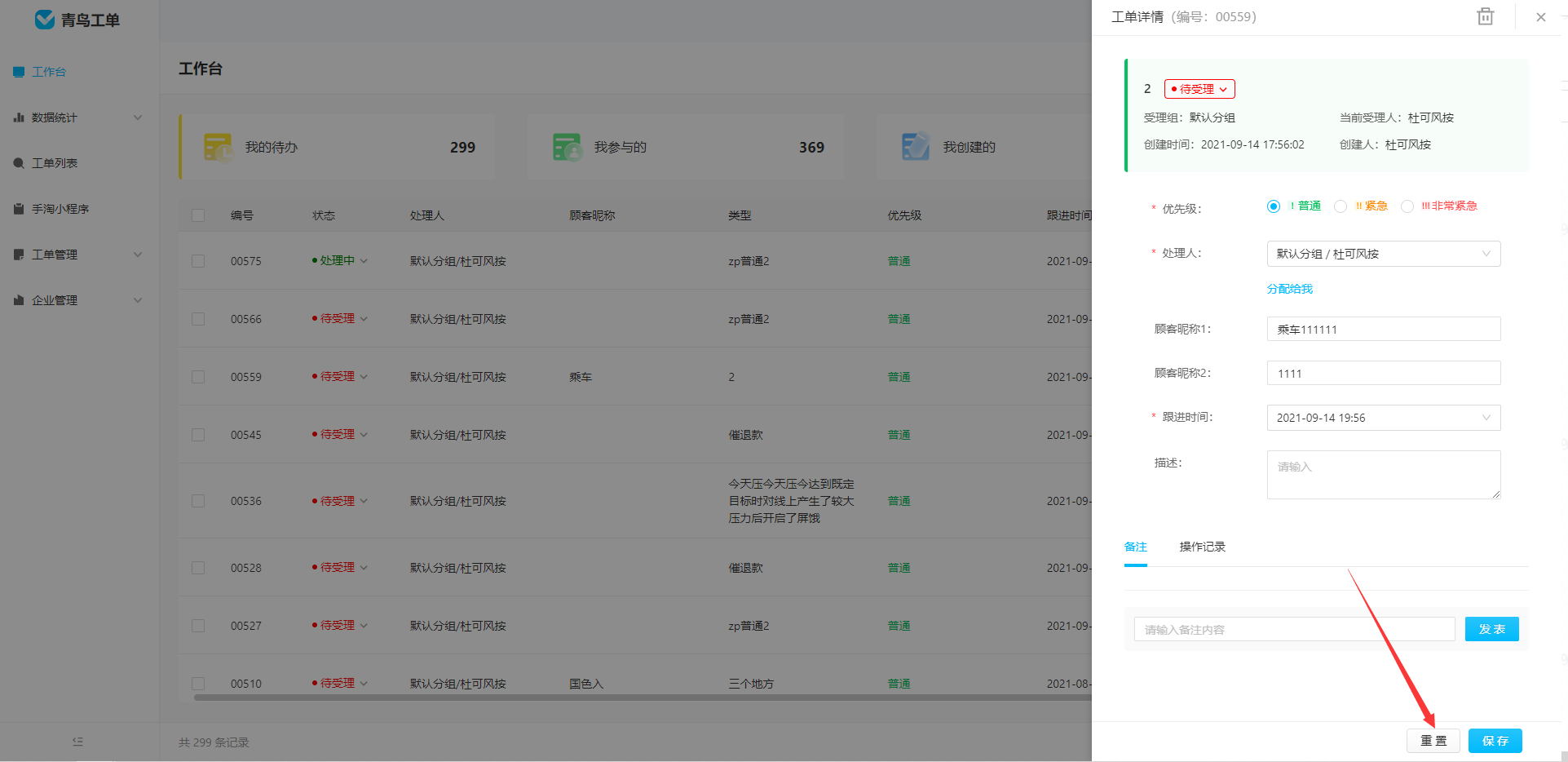Click the 我的待办 count 299
Screen dimensions: 1568x762
point(462,148)
